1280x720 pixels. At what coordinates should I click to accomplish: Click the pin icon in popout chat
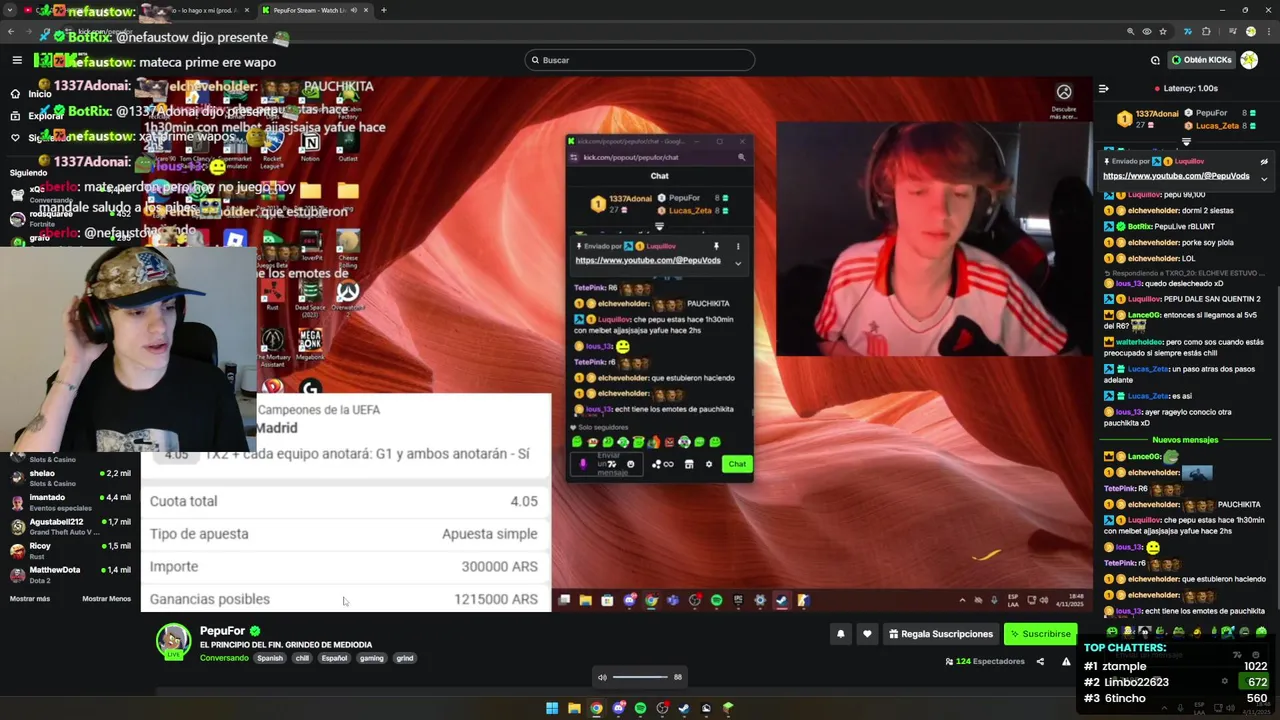pyautogui.click(x=716, y=246)
